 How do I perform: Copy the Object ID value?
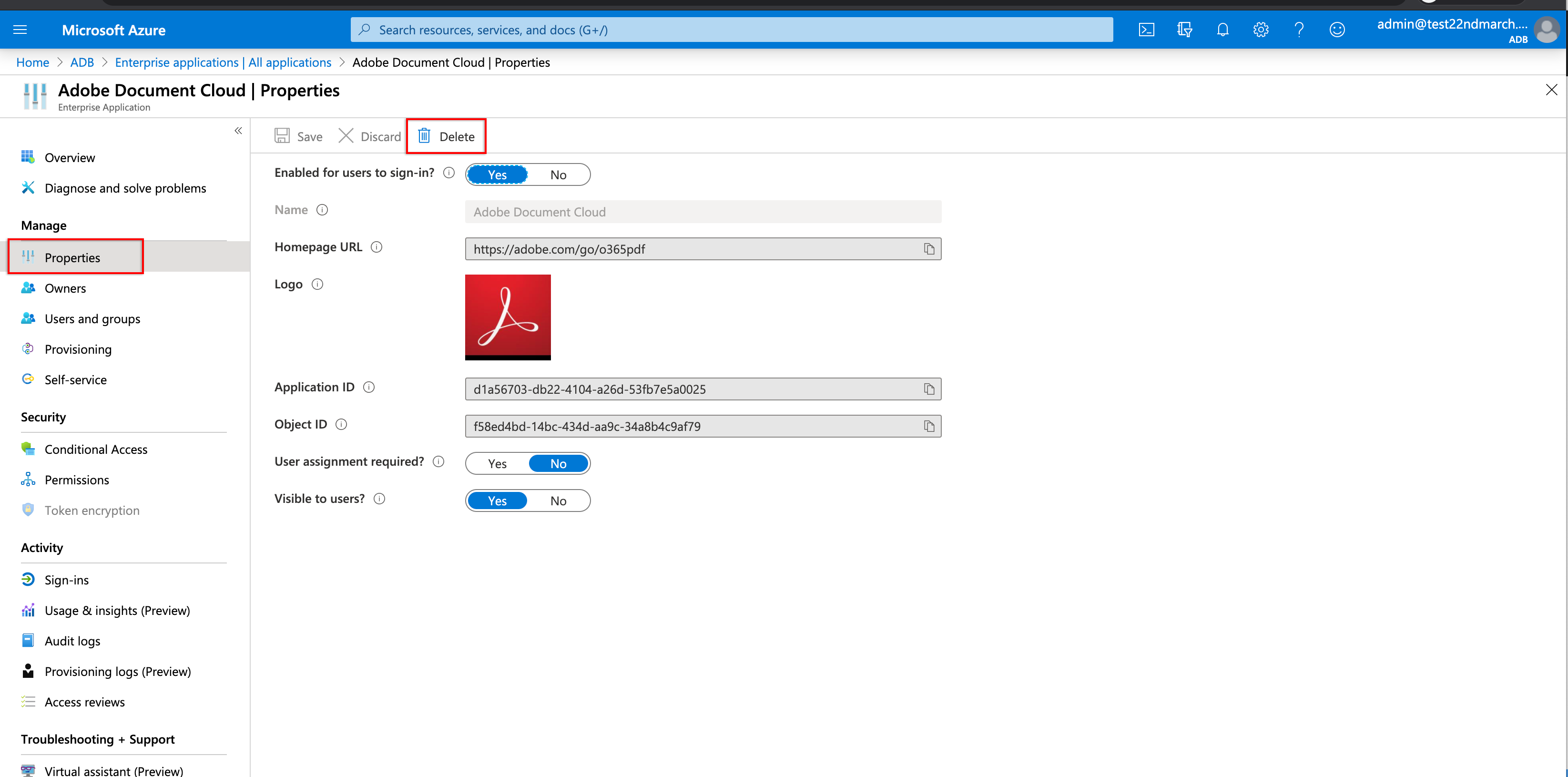click(929, 426)
